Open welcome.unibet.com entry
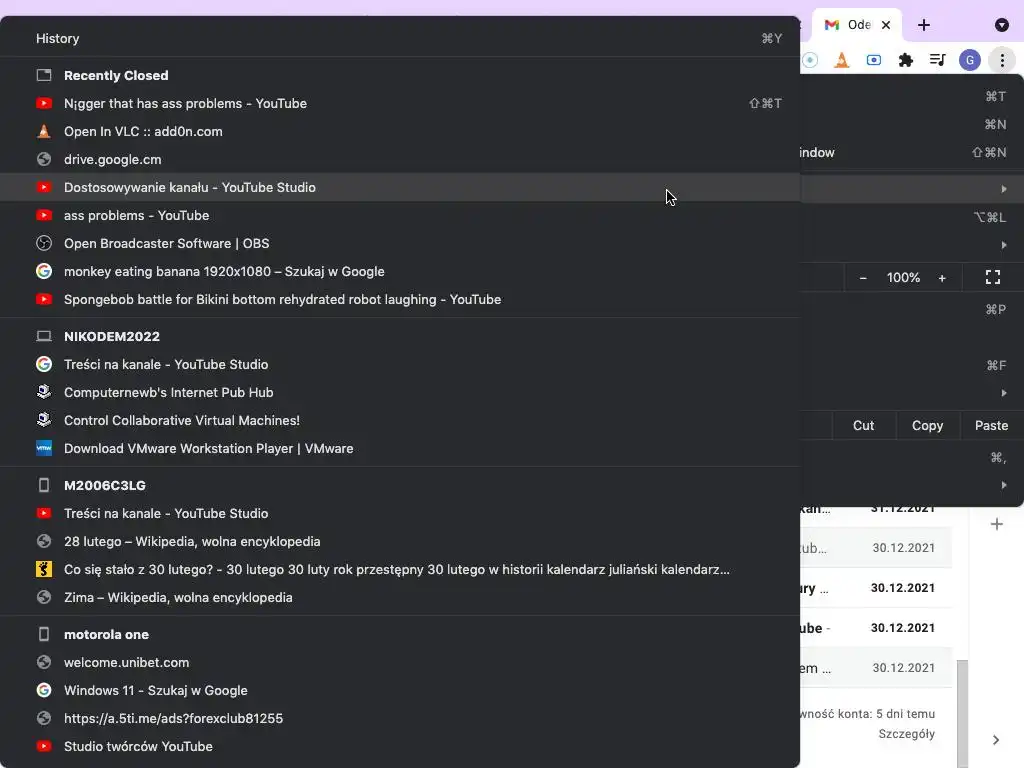Image resolution: width=1024 pixels, height=768 pixels. 400,662
